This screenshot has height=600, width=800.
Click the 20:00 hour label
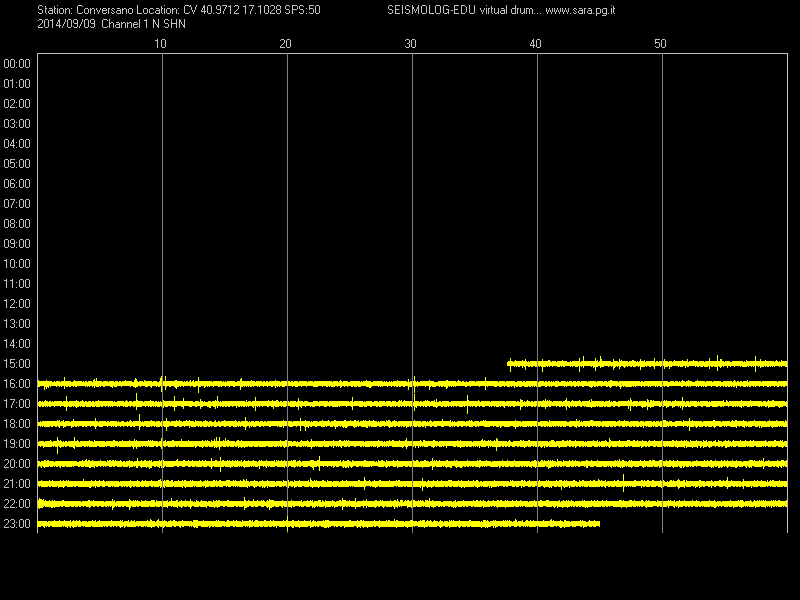point(17,464)
